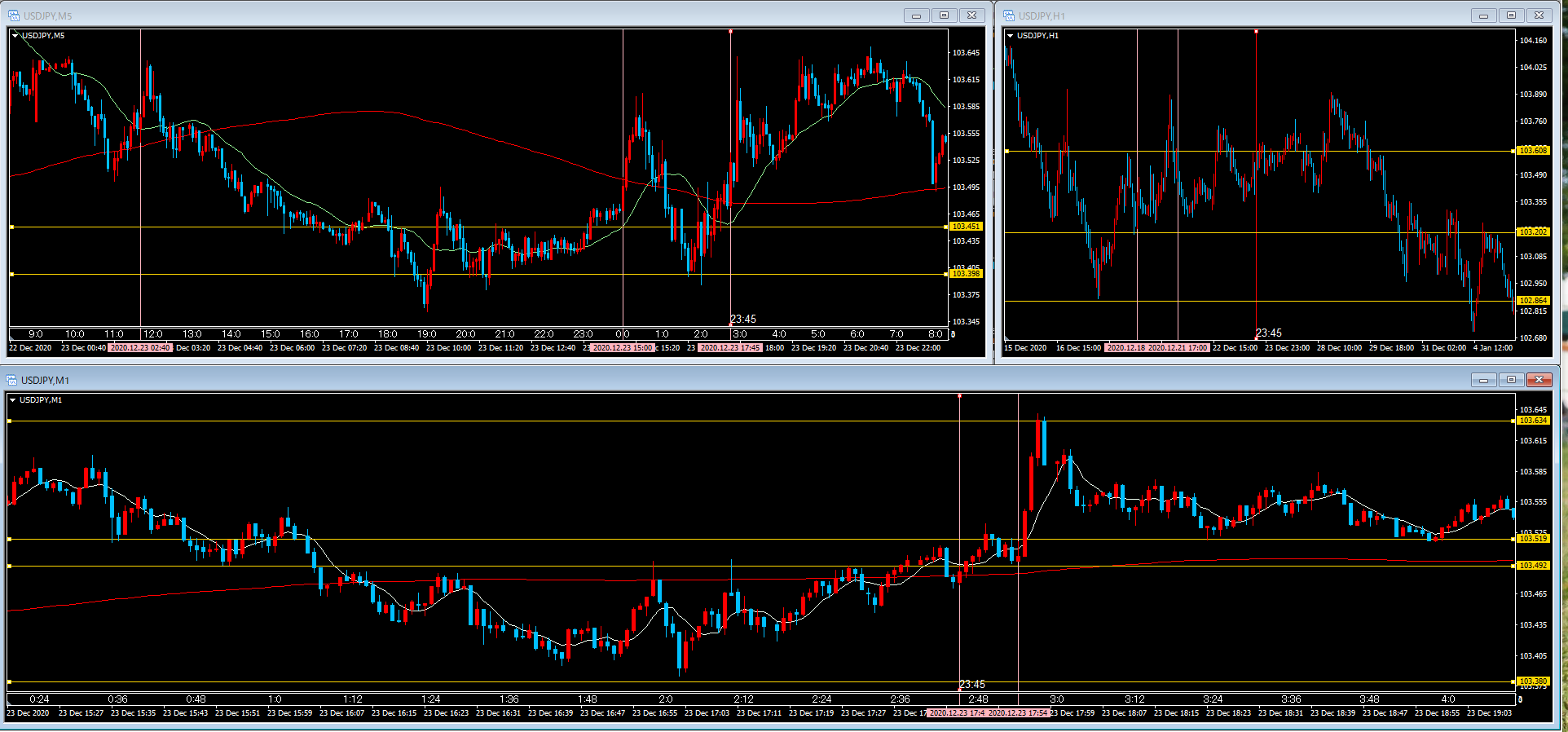This screenshot has width=1568, height=732.
Task: Select the 103.451 horizontal line price label
Action: point(966,227)
